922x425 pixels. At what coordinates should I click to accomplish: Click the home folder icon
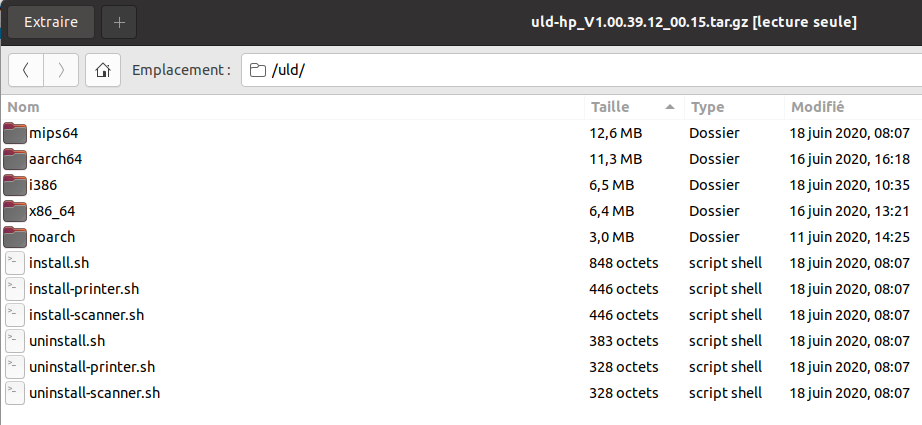[x=102, y=70]
